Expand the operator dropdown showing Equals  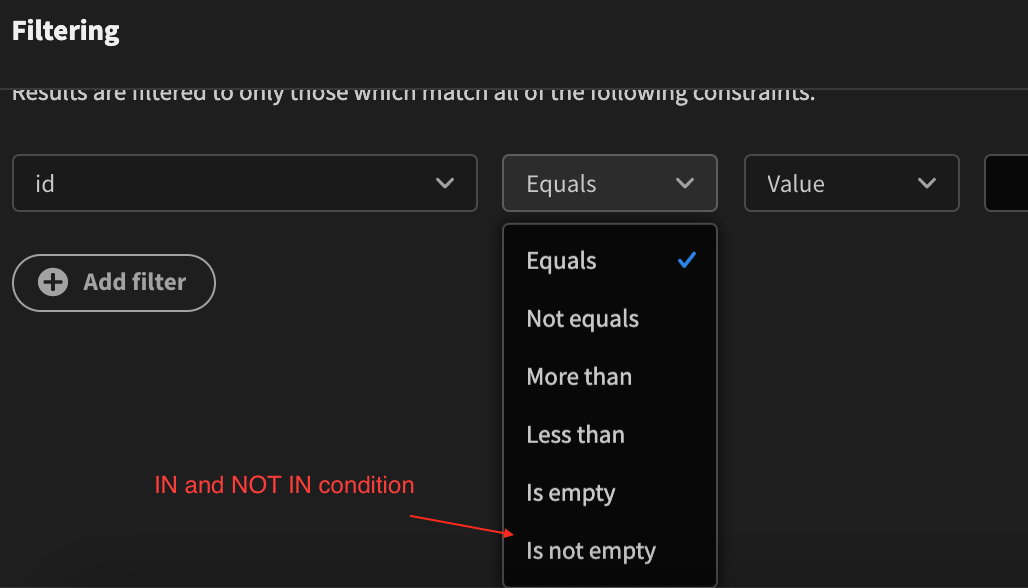[x=609, y=183]
